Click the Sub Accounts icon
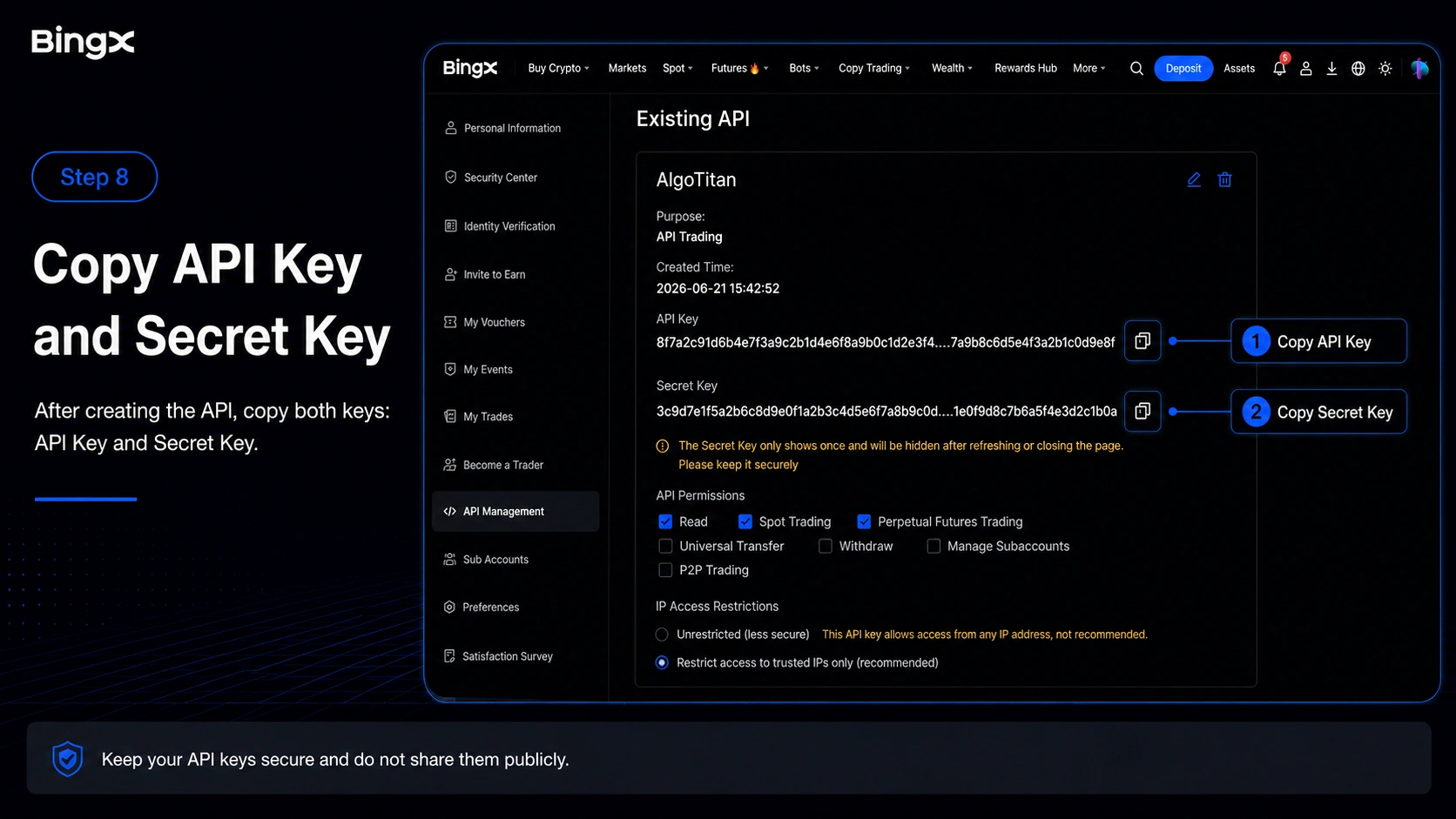 (450, 560)
